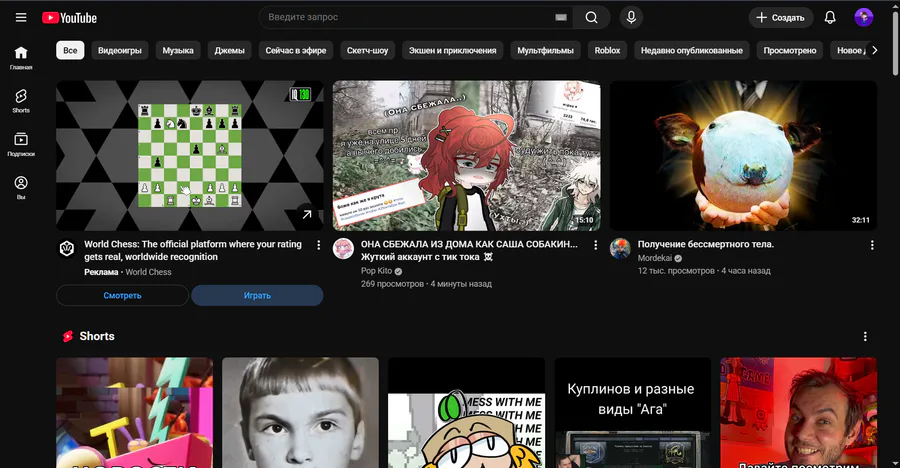Open the smiling bearded man Short
The width and height of the screenshot is (900, 468).
[x=798, y=413]
